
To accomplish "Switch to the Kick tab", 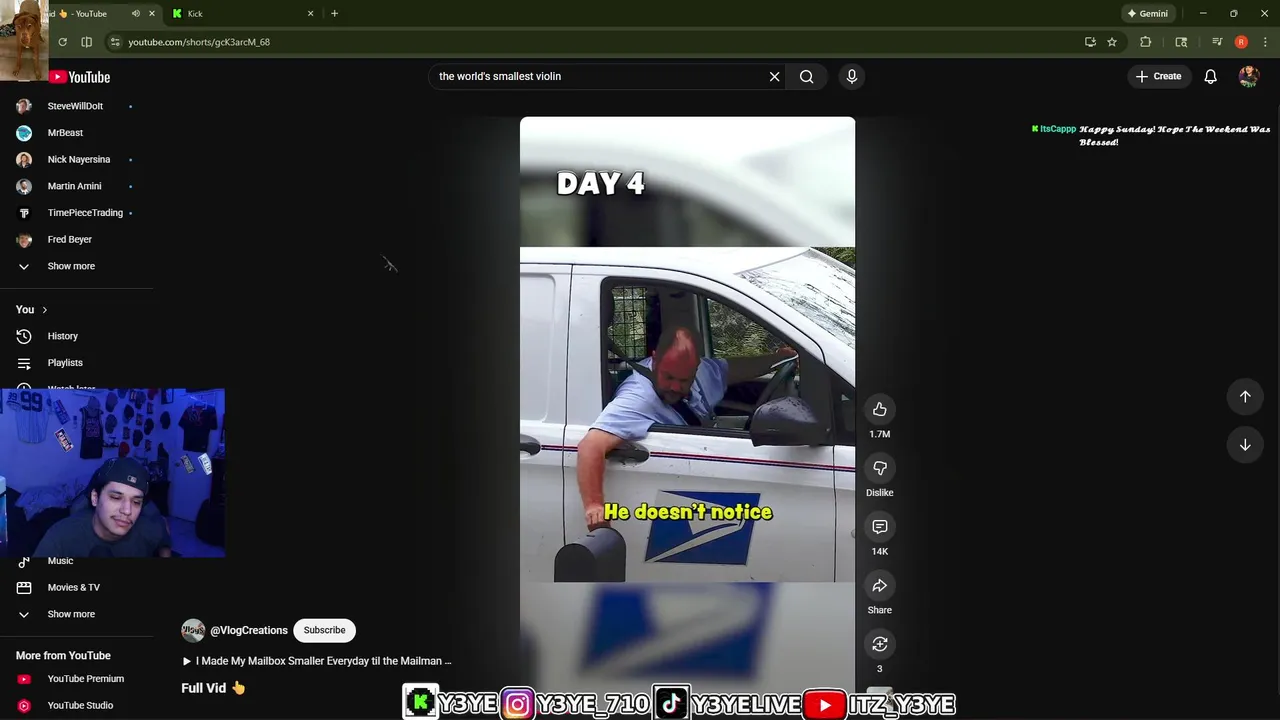I will pos(240,13).
